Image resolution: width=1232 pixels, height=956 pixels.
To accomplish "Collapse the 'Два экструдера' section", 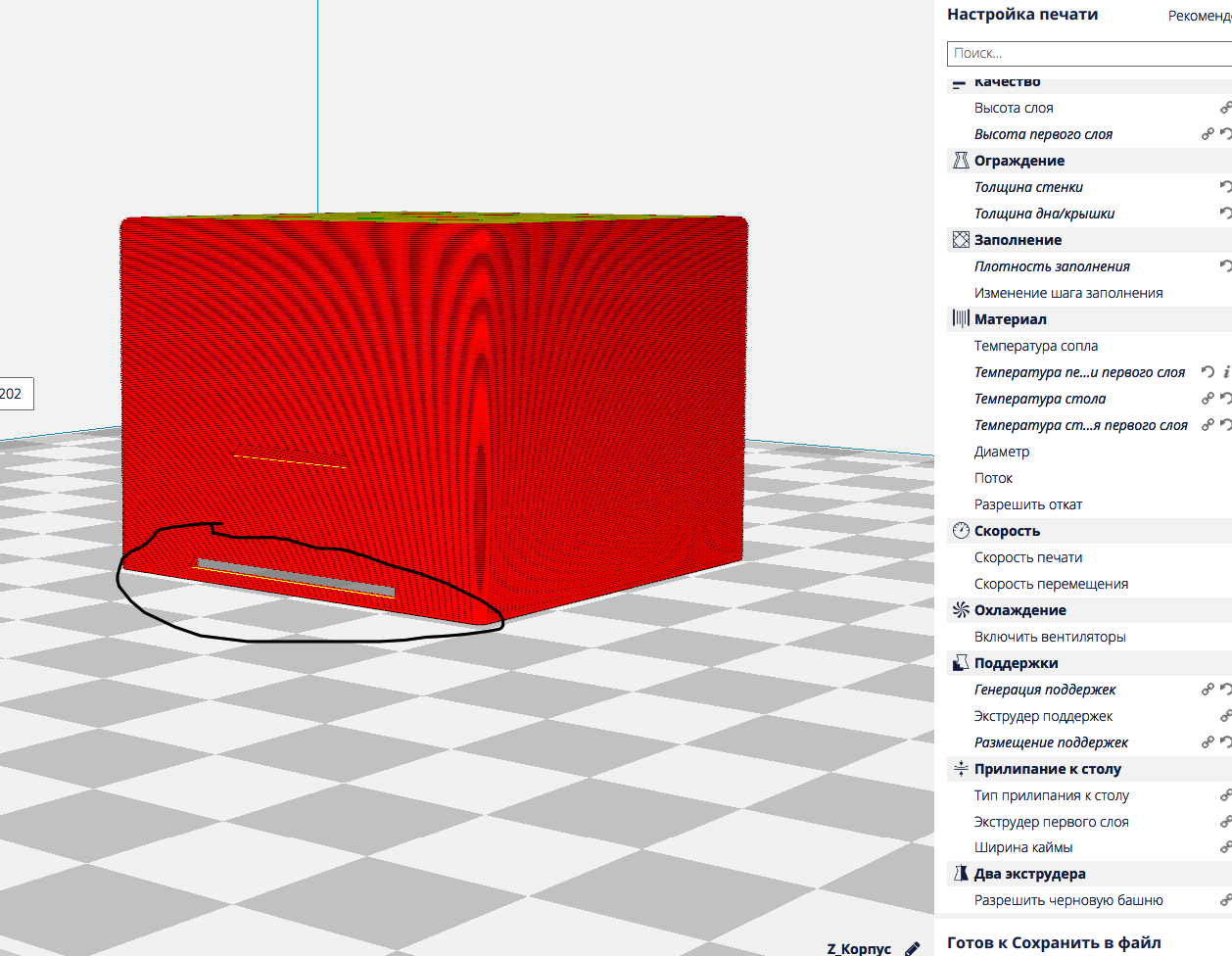I will tap(1029, 874).
